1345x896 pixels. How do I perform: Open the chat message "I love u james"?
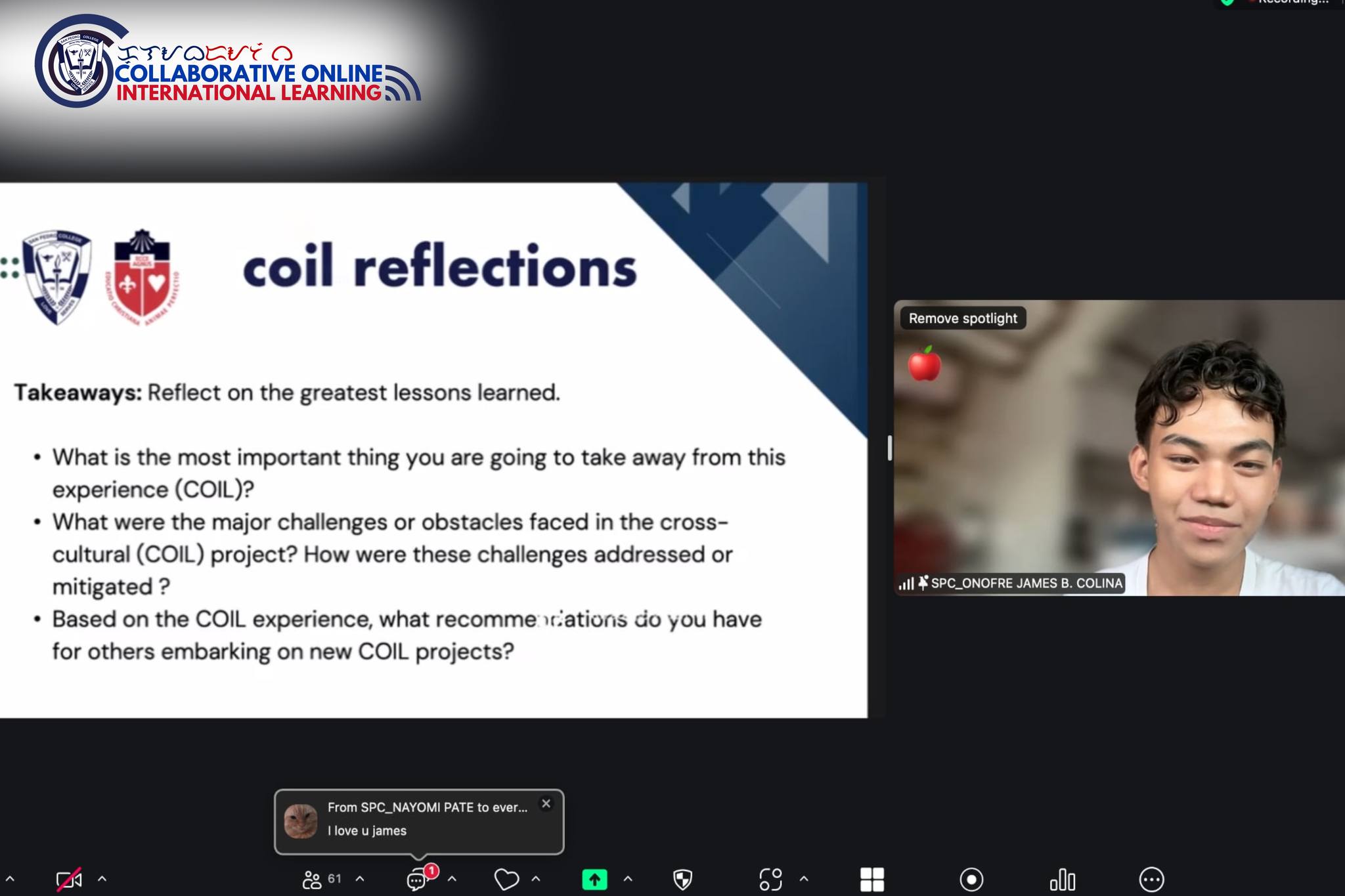pos(367,831)
